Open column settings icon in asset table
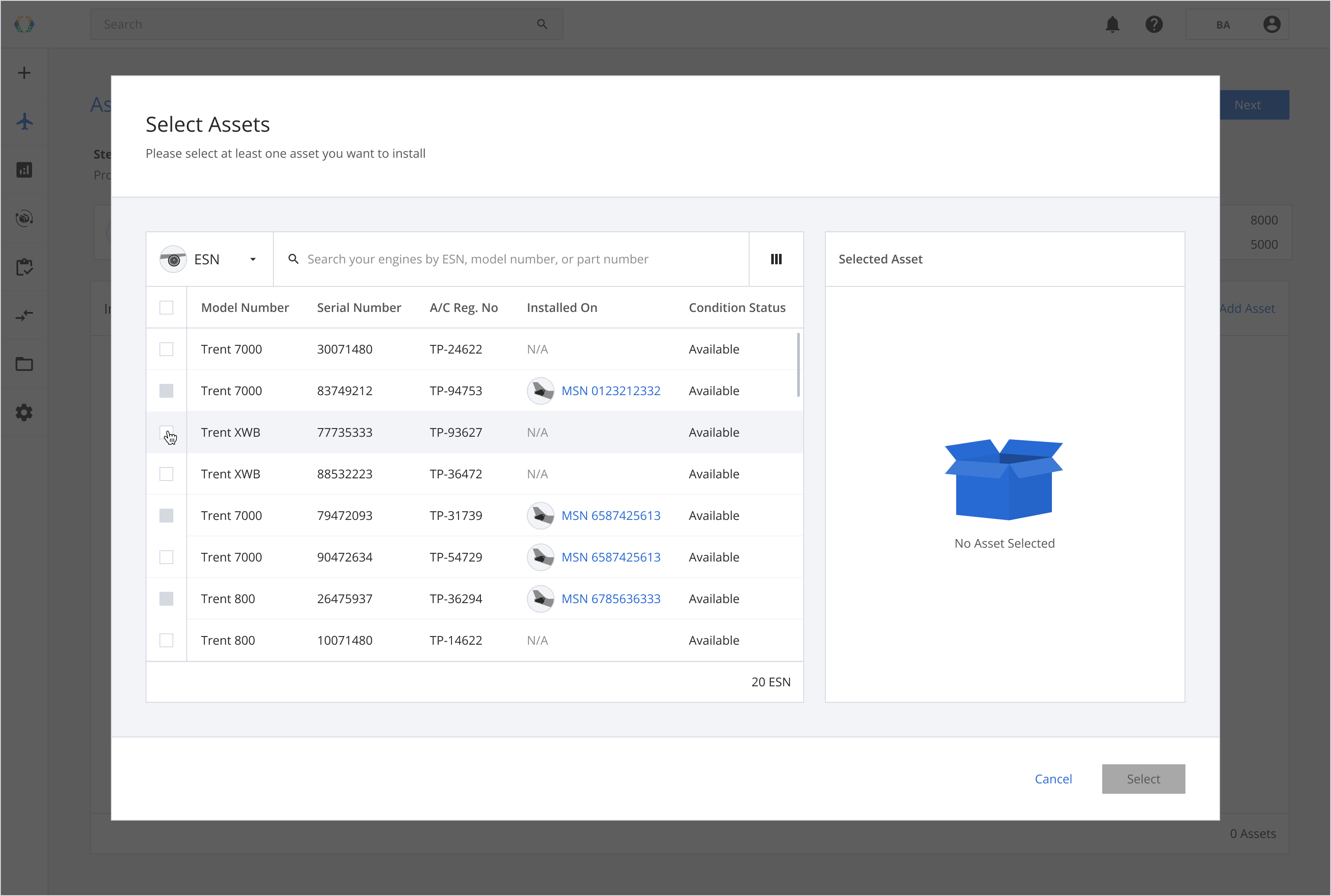 pyautogui.click(x=776, y=259)
